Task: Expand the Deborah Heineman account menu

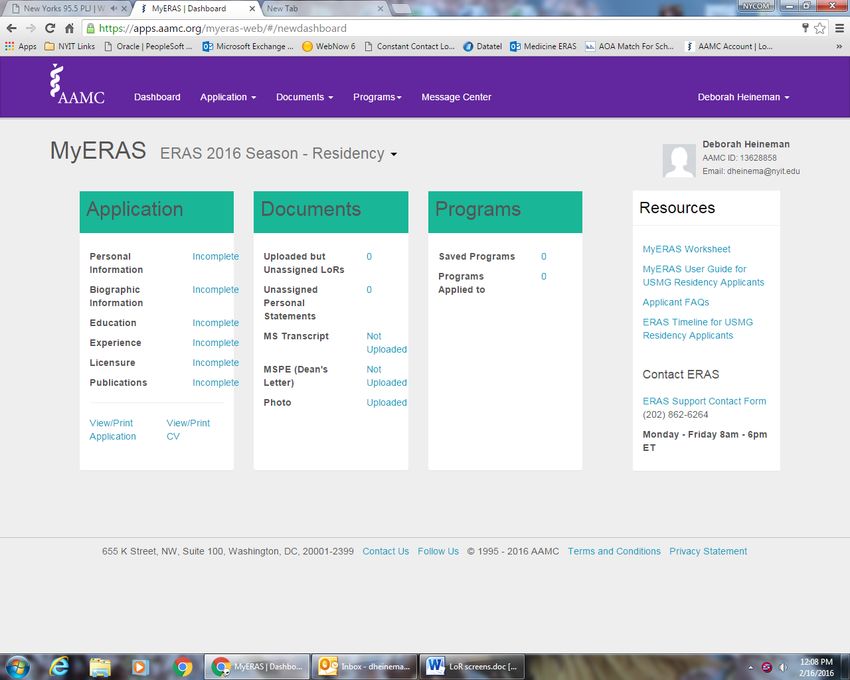Action: [743, 97]
